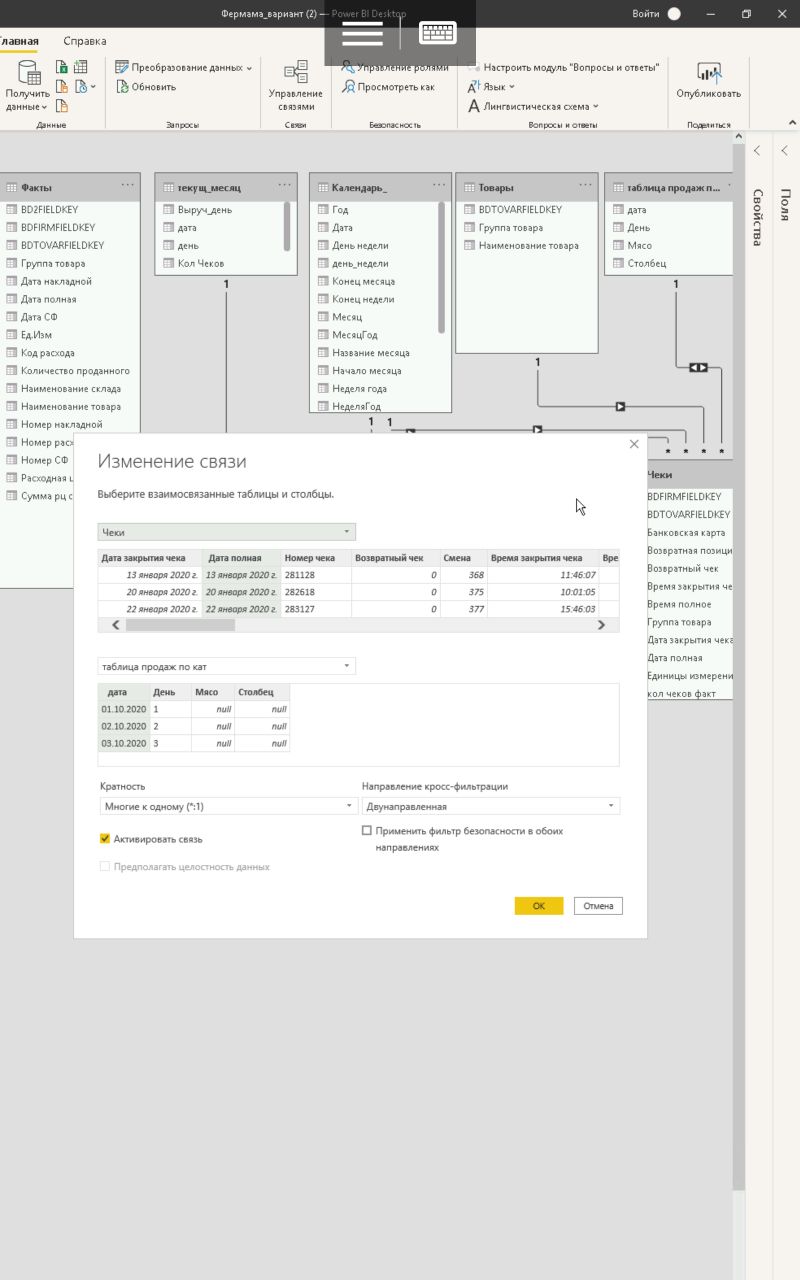Click the Отмена cancel button
The height and width of the screenshot is (1280, 800).
click(x=598, y=906)
